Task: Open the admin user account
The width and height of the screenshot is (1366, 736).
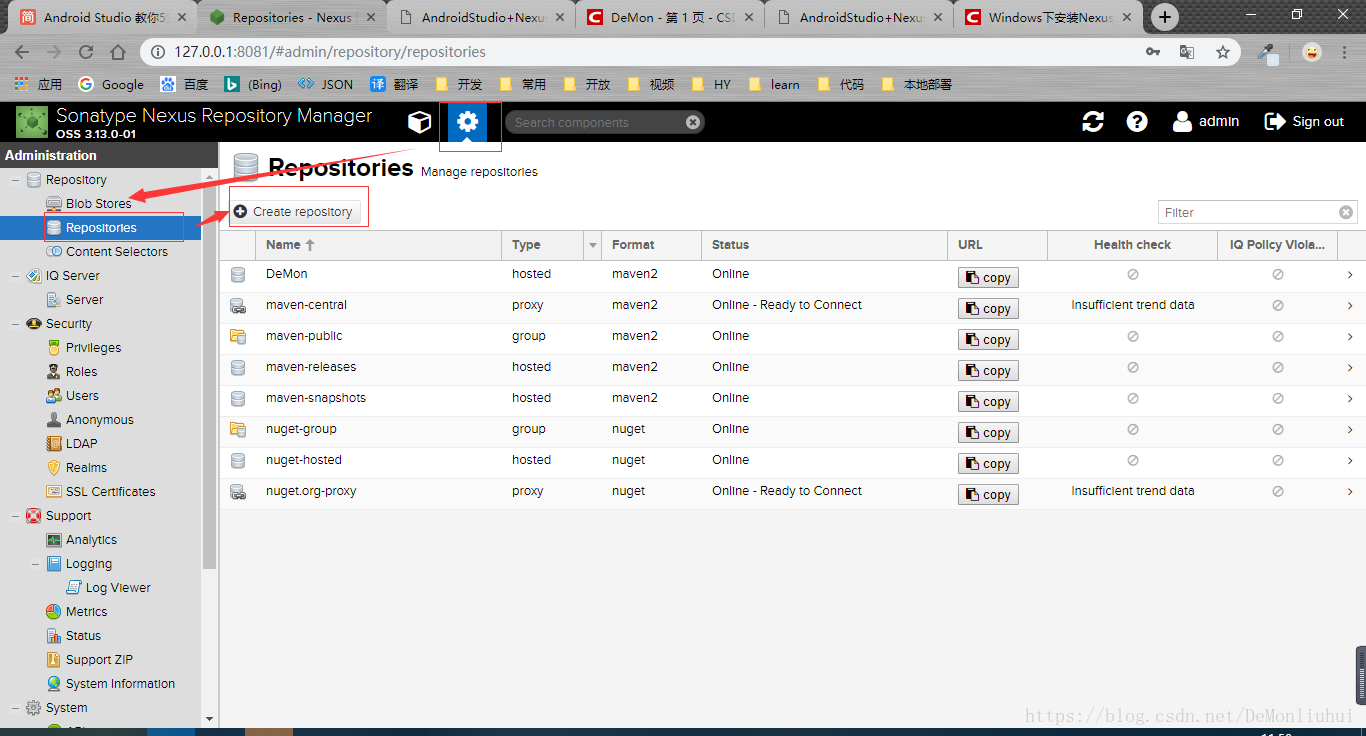Action: point(1206,121)
